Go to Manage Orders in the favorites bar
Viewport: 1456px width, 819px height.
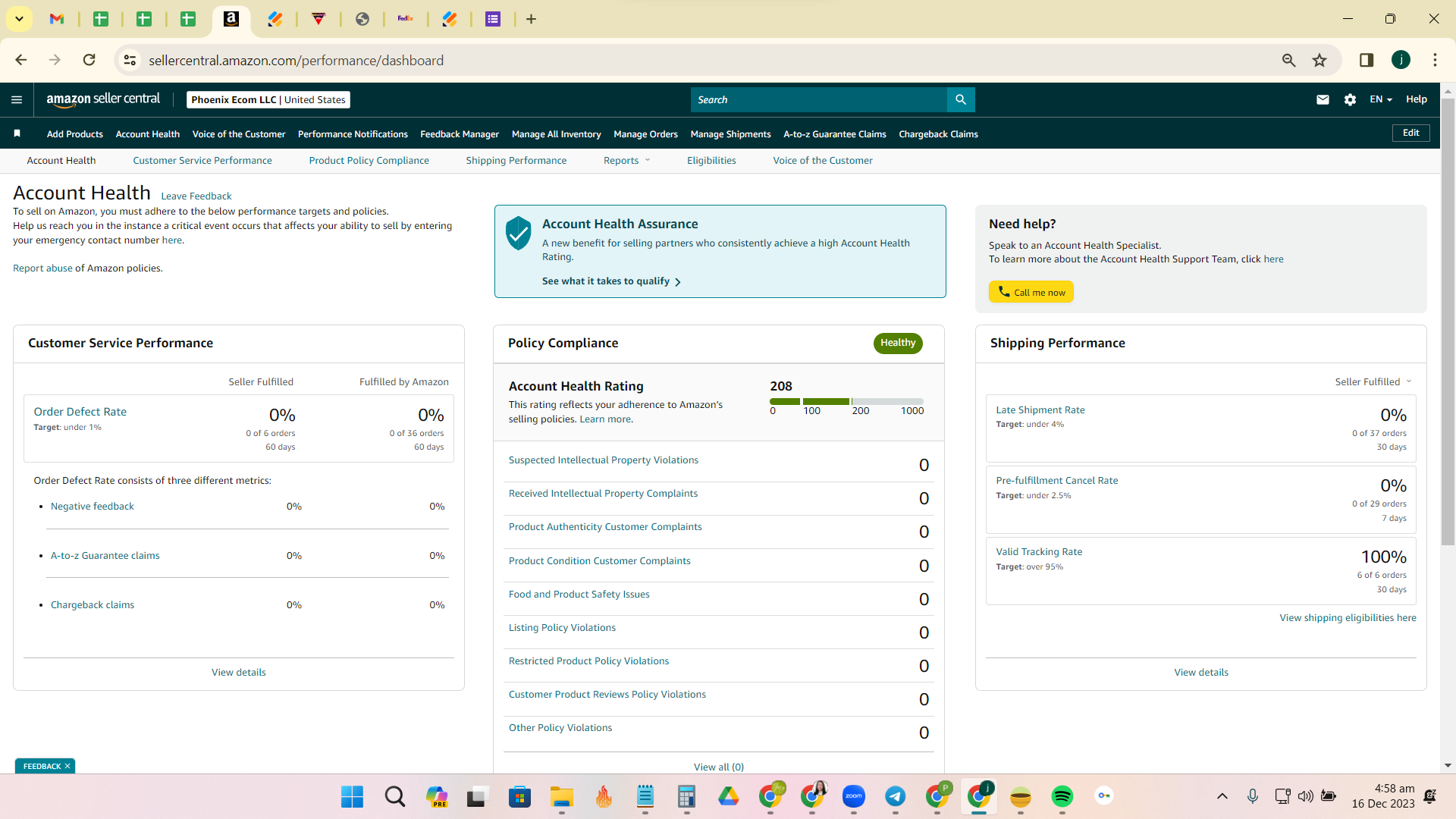(x=645, y=133)
